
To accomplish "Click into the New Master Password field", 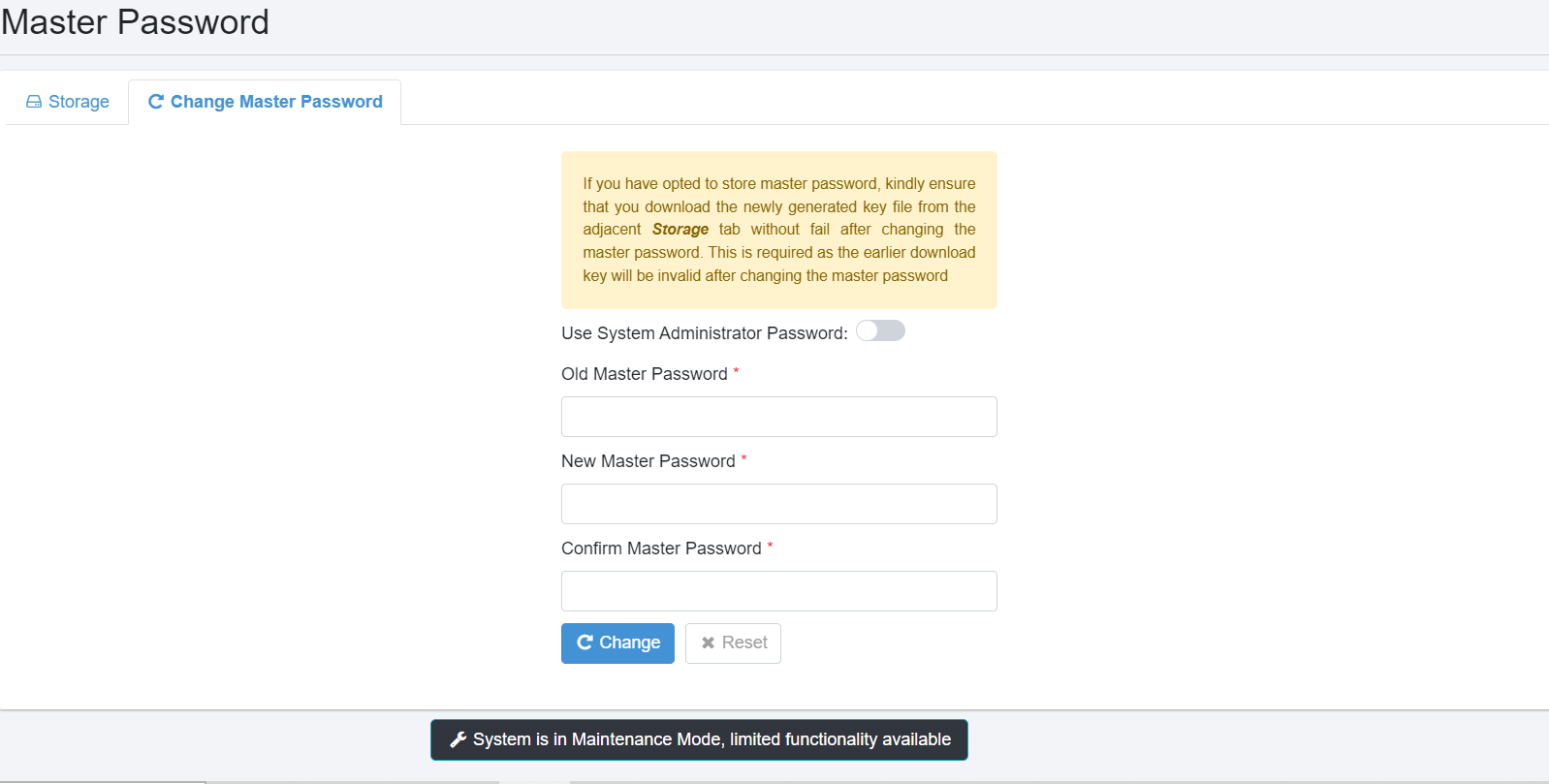I will pos(778,504).
